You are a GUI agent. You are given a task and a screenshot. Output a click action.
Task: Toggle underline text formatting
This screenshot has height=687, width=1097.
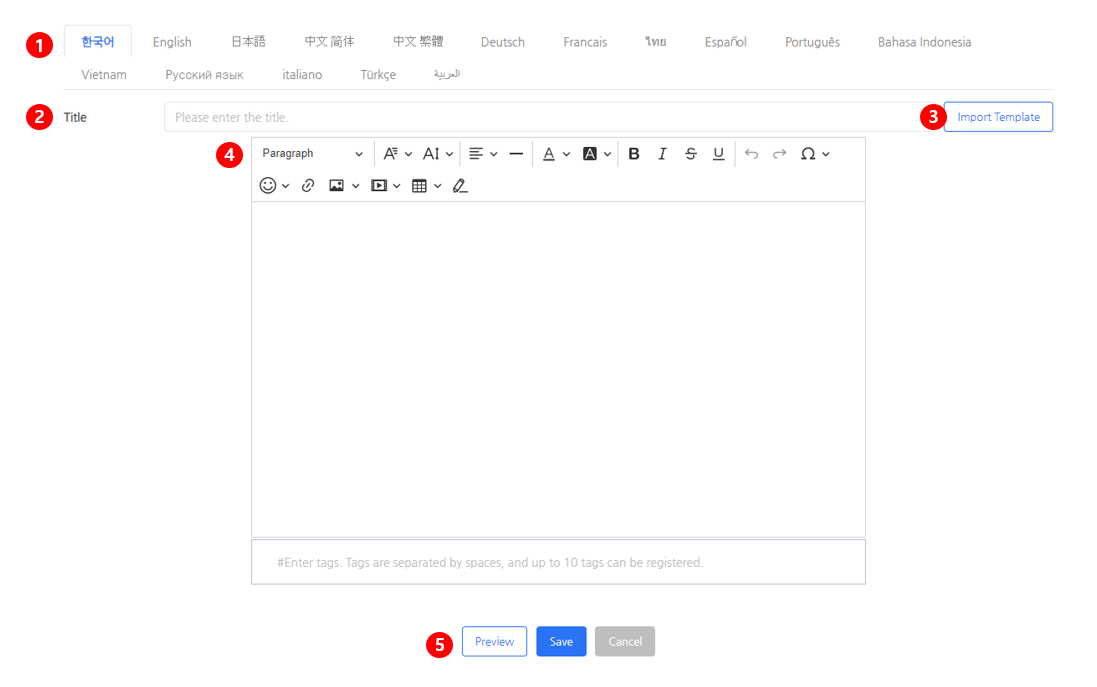click(718, 154)
